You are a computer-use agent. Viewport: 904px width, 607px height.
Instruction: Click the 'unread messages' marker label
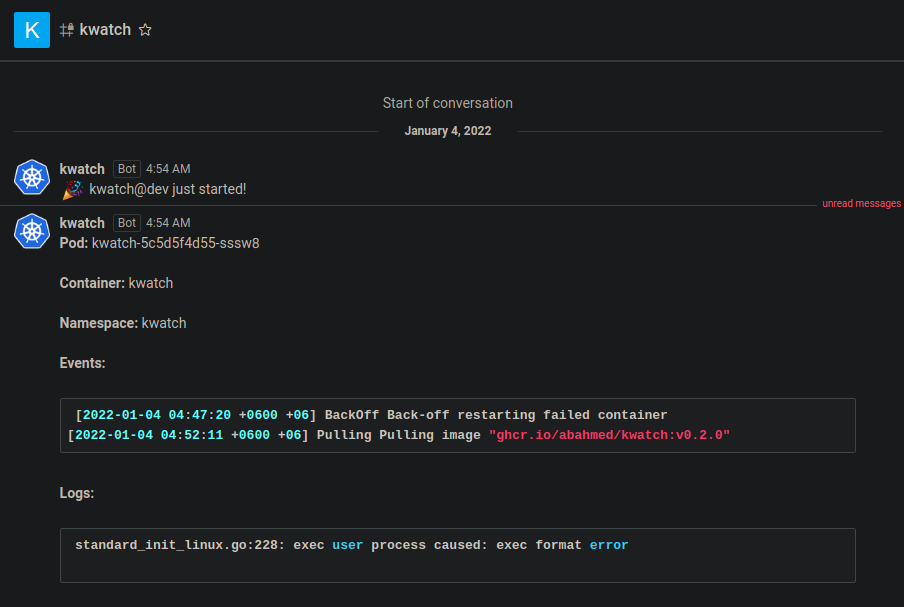tap(861, 203)
